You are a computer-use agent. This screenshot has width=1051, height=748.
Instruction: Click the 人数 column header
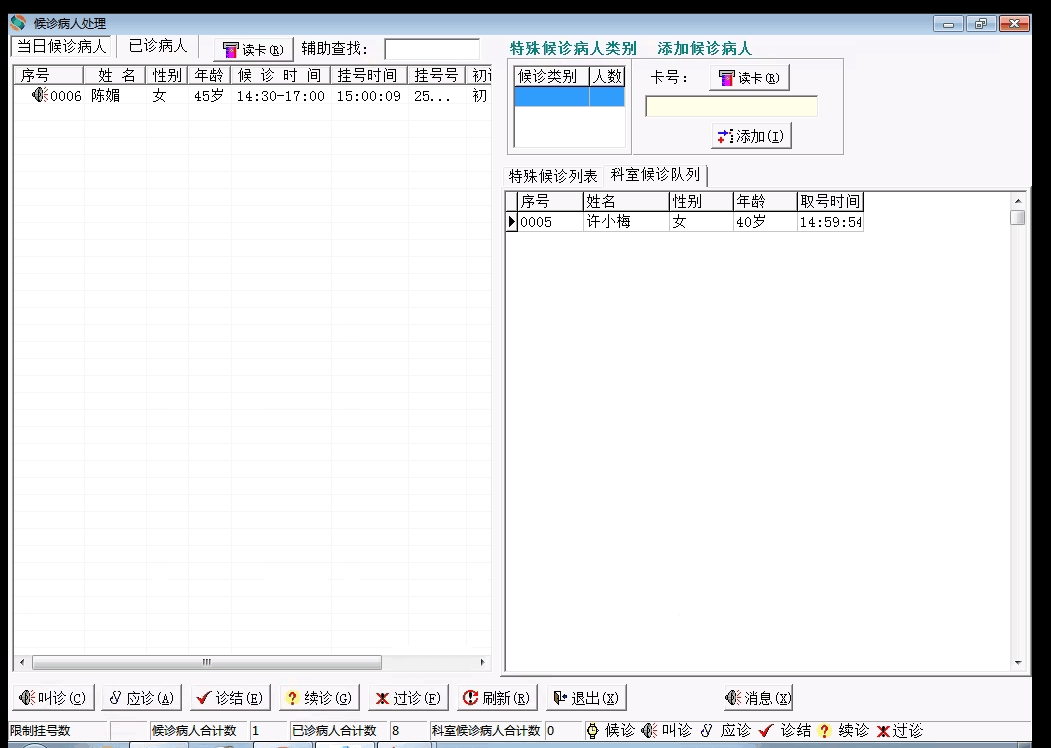(607, 76)
